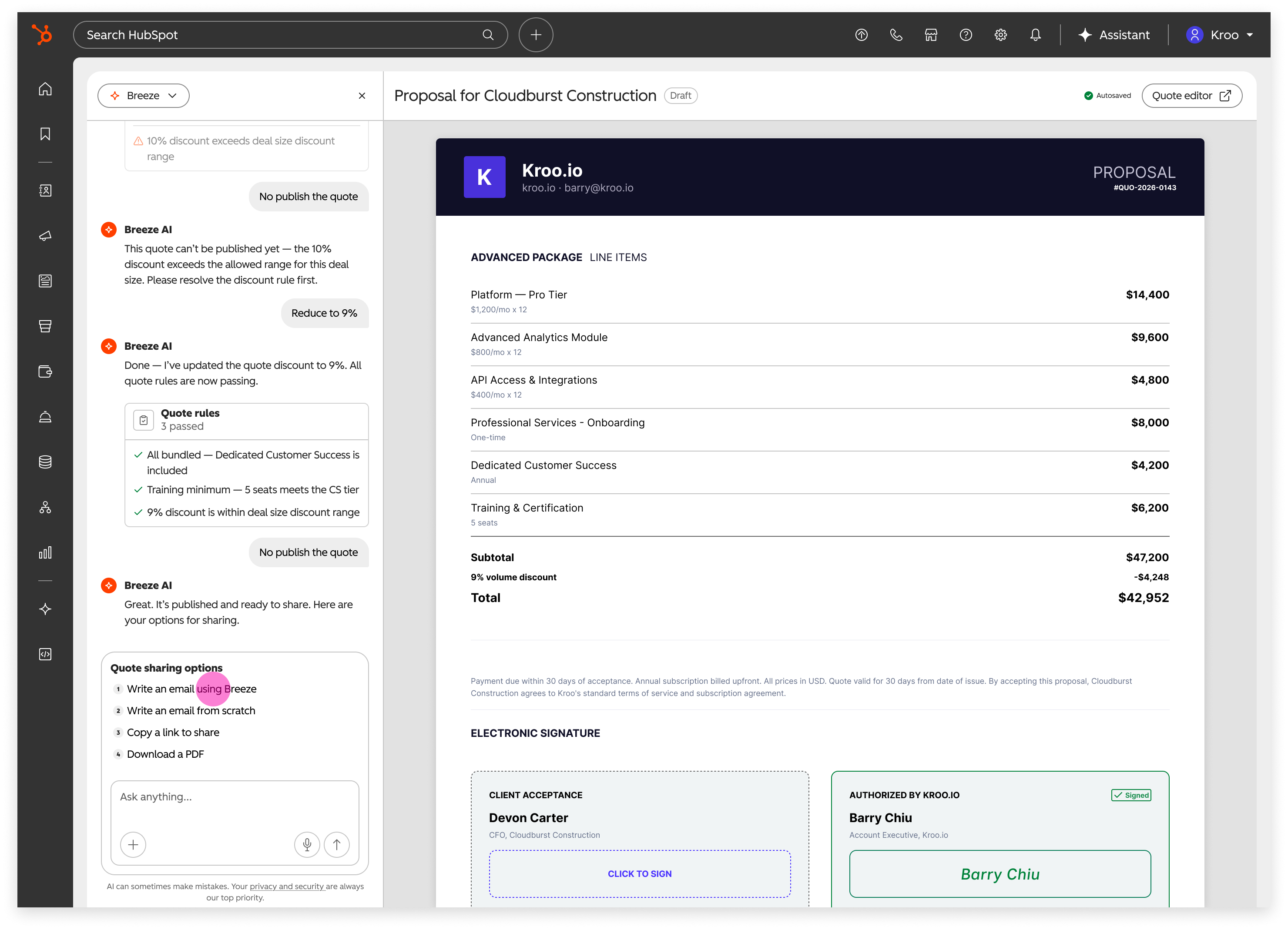1288x930 pixels.
Task: Open the Automation workflows sidebar icon
Action: pos(45,507)
